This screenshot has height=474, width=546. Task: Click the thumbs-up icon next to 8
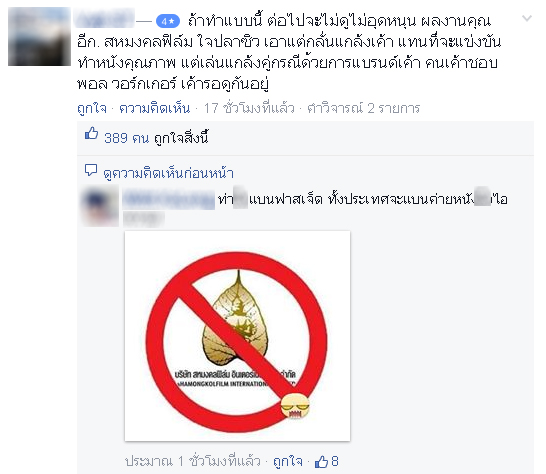click(x=321, y=462)
